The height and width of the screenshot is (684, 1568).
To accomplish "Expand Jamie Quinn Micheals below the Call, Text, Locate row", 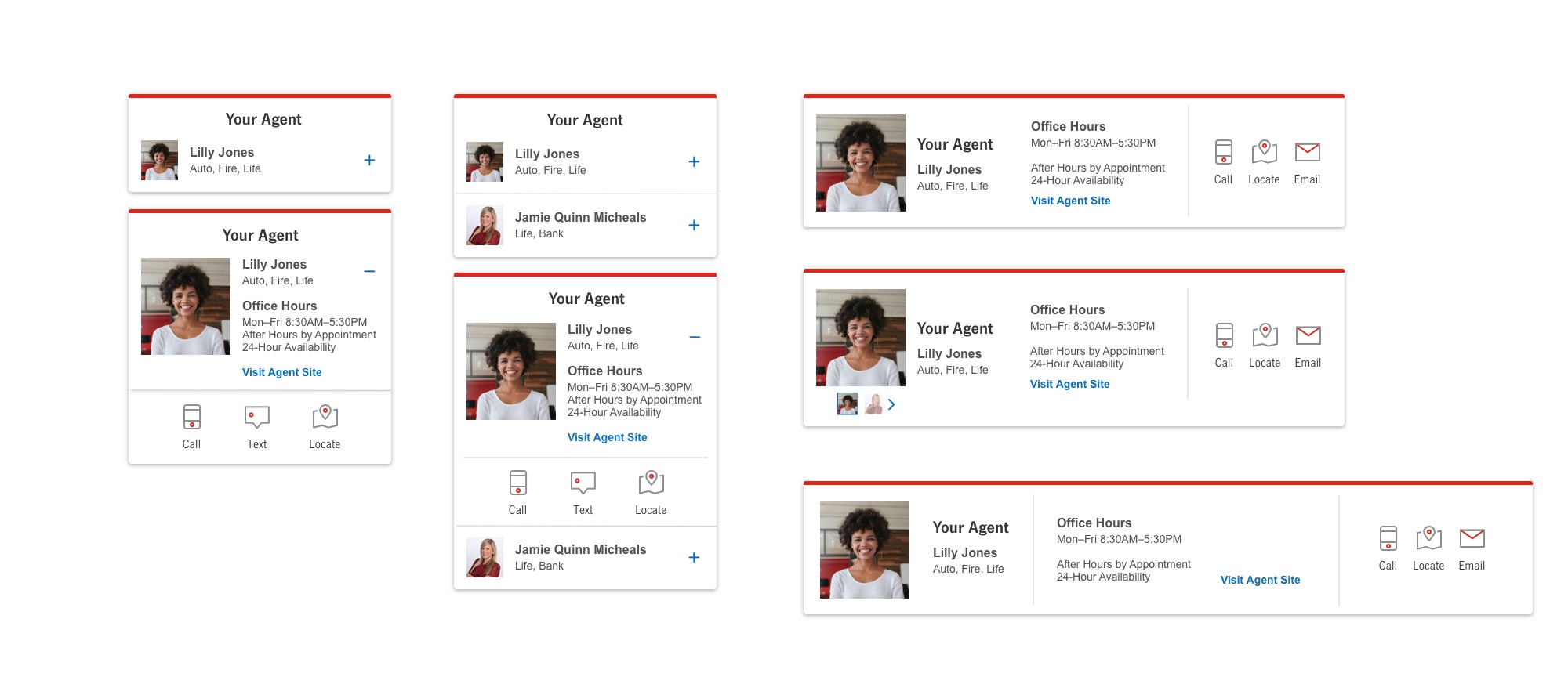I will [694, 558].
